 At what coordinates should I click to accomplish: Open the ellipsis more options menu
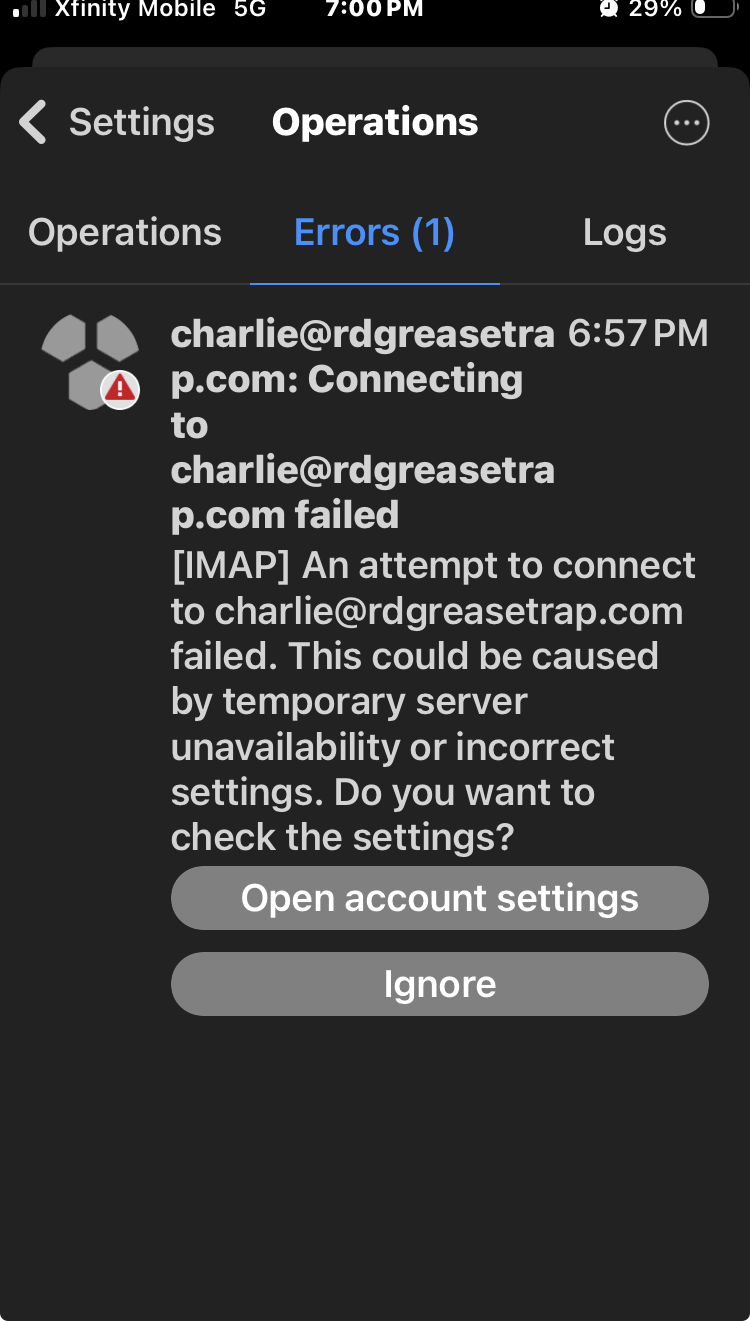686,123
